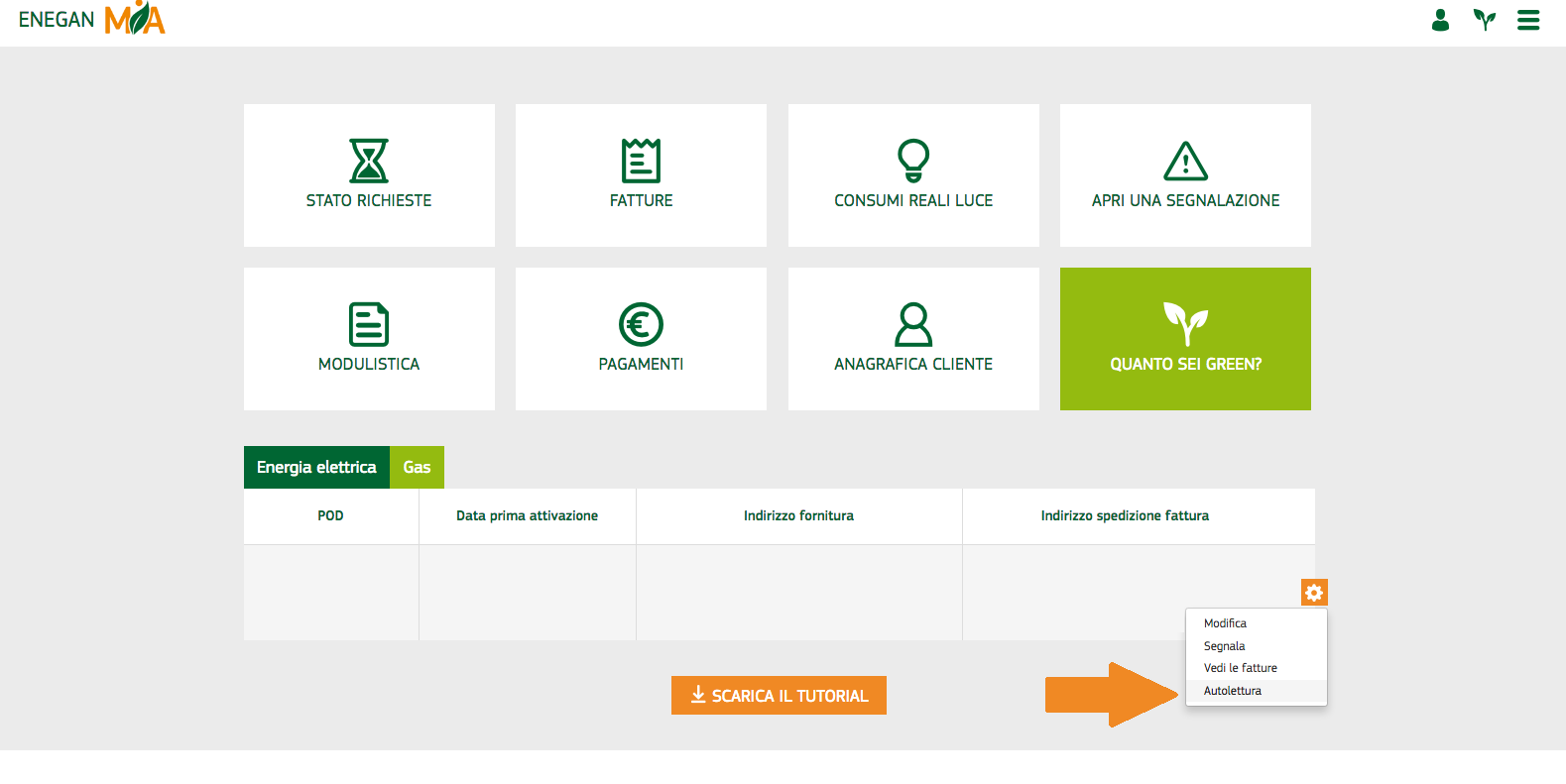Screen dimensions: 1566x784
Task: Open the FATTURE label
Action: point(641,200)
